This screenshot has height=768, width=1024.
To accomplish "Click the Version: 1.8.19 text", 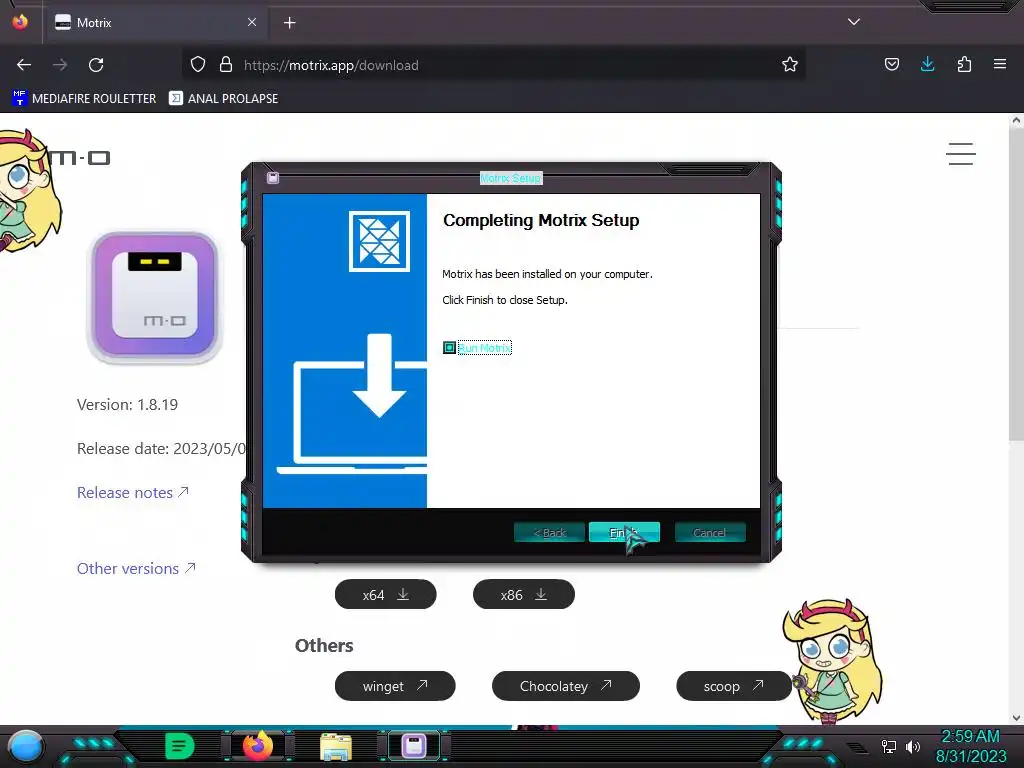I will click(x=127, y=404).
